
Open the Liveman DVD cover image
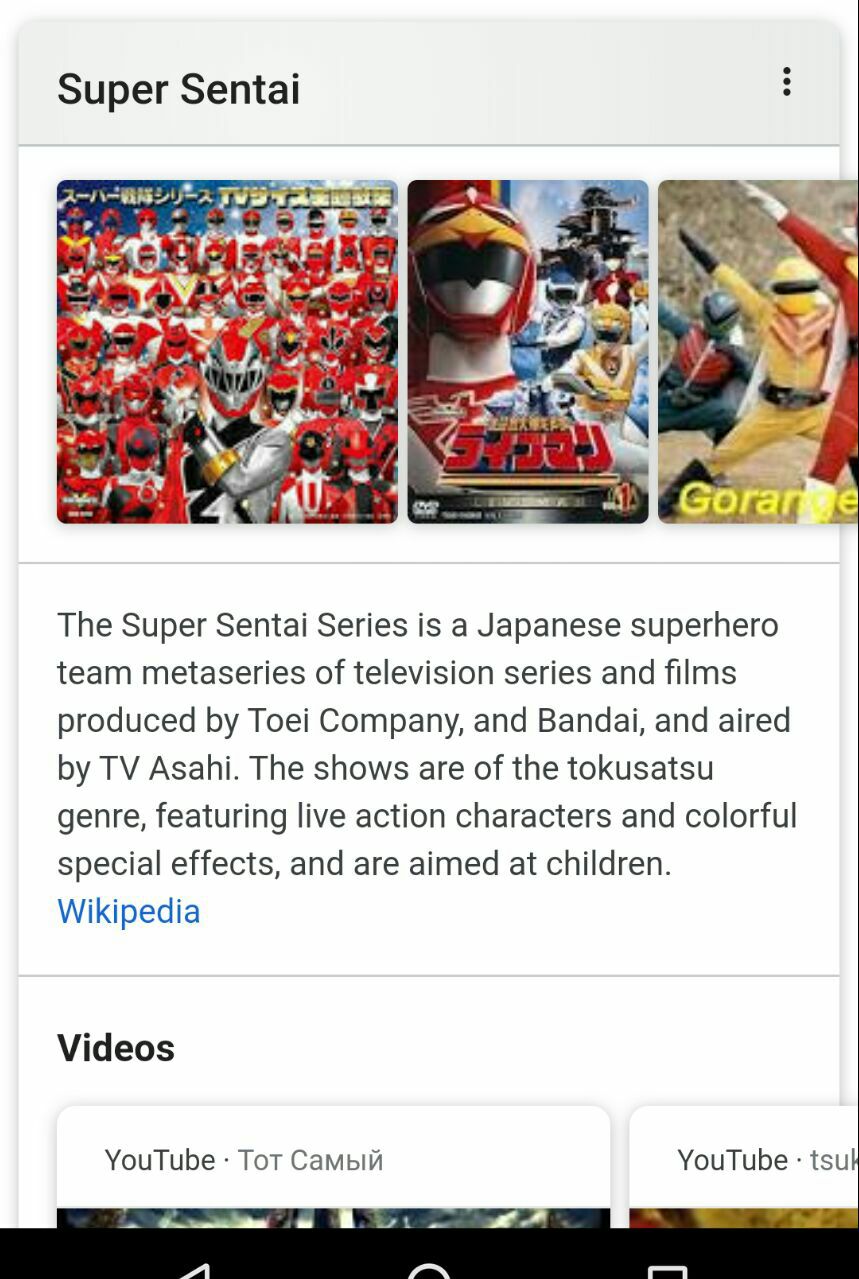tap(528, 351)
